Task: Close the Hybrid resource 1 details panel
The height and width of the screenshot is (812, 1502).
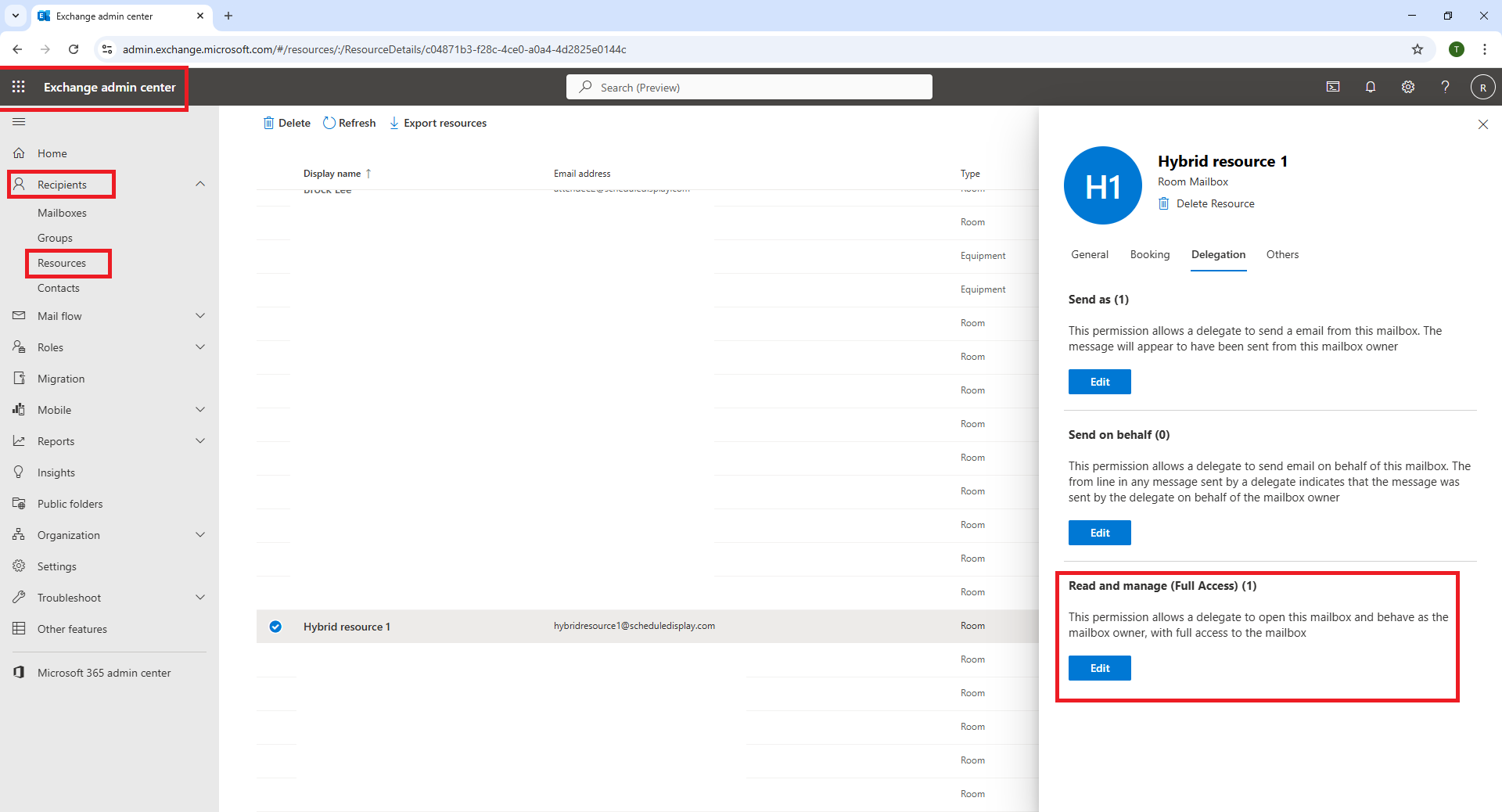Action: [1483, 124]
